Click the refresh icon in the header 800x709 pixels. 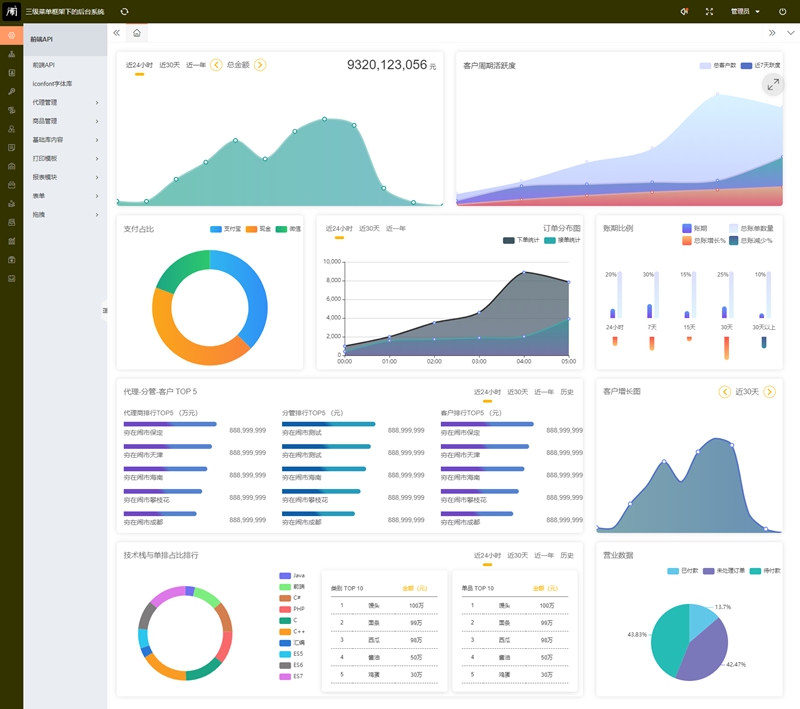pos(124,11)
